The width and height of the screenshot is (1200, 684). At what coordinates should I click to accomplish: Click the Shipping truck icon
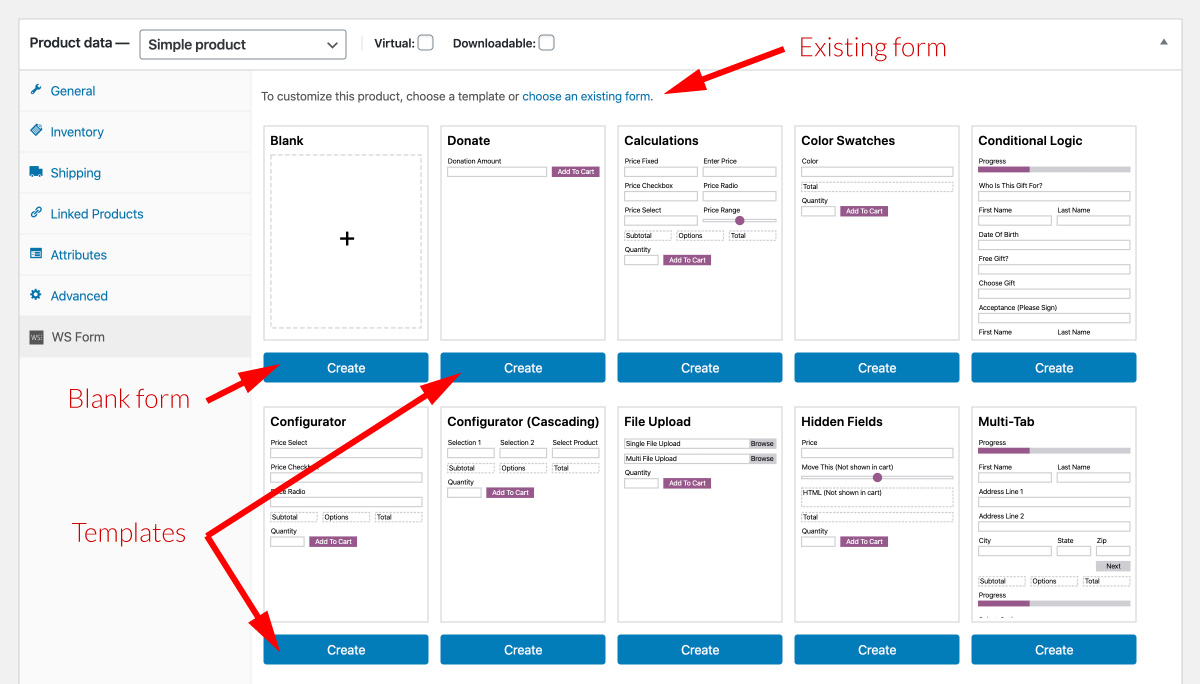[36, 172]
